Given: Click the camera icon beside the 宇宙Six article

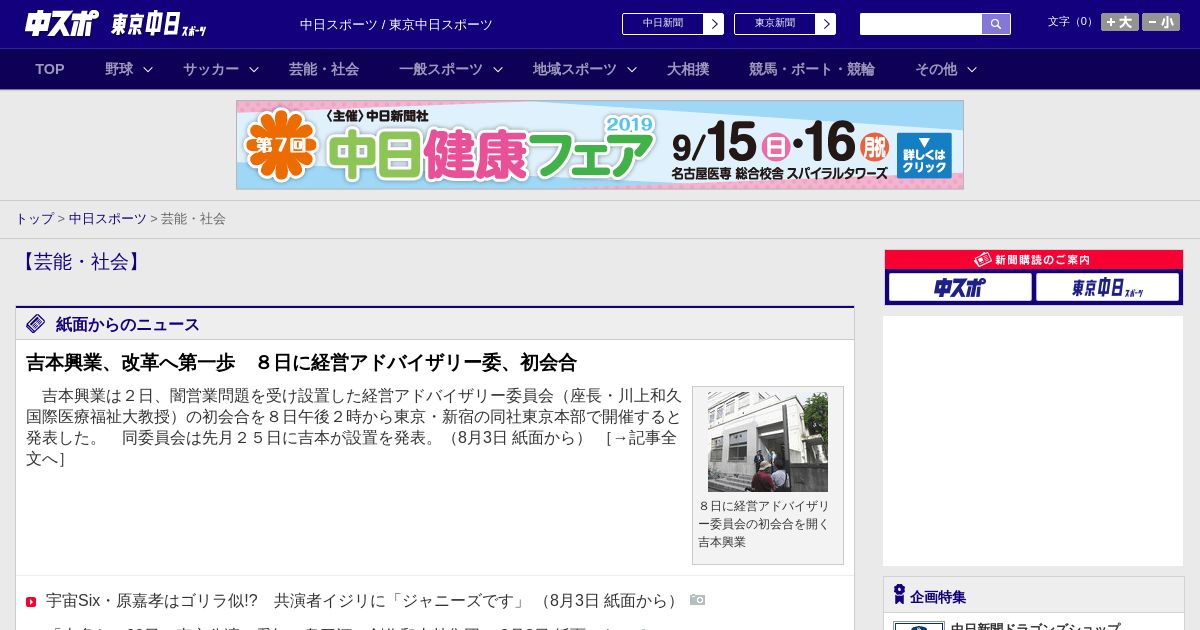Looking at the screenshot, I should coord(697,599).
